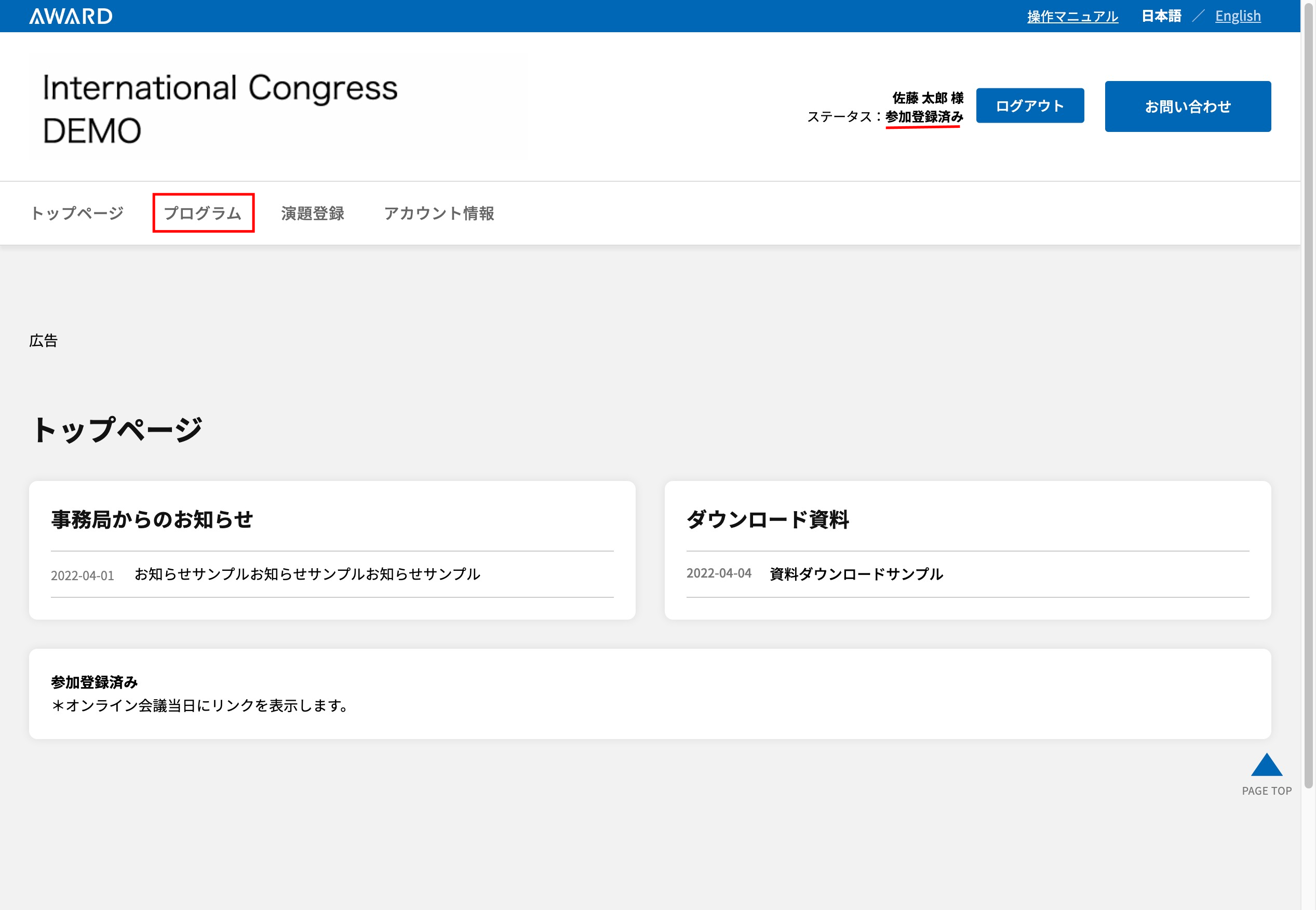1316x910 pixels.
Task: Click the vertical page scrollbar
Action: click(x=1309, y=399)
